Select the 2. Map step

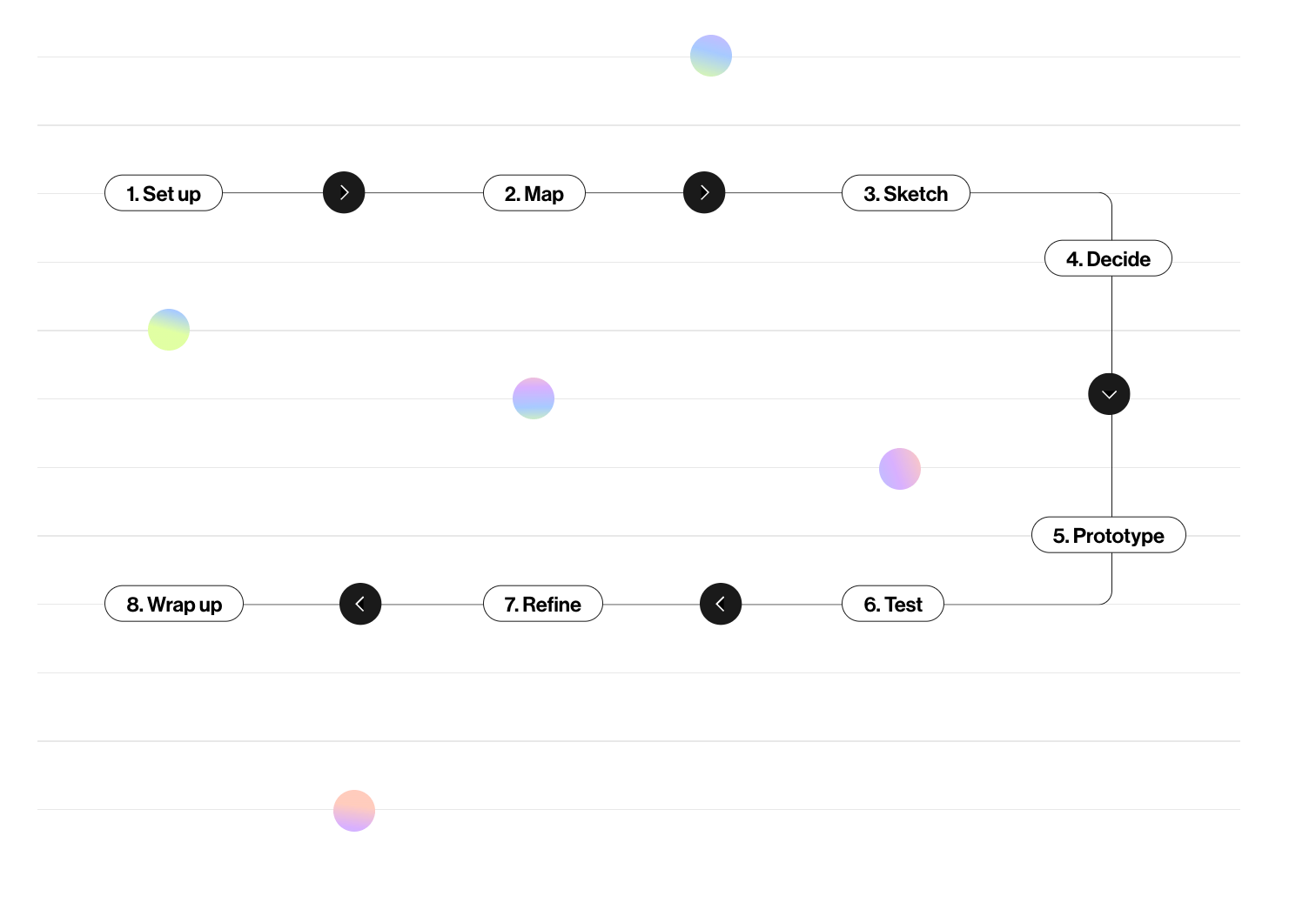click(534, 193)
